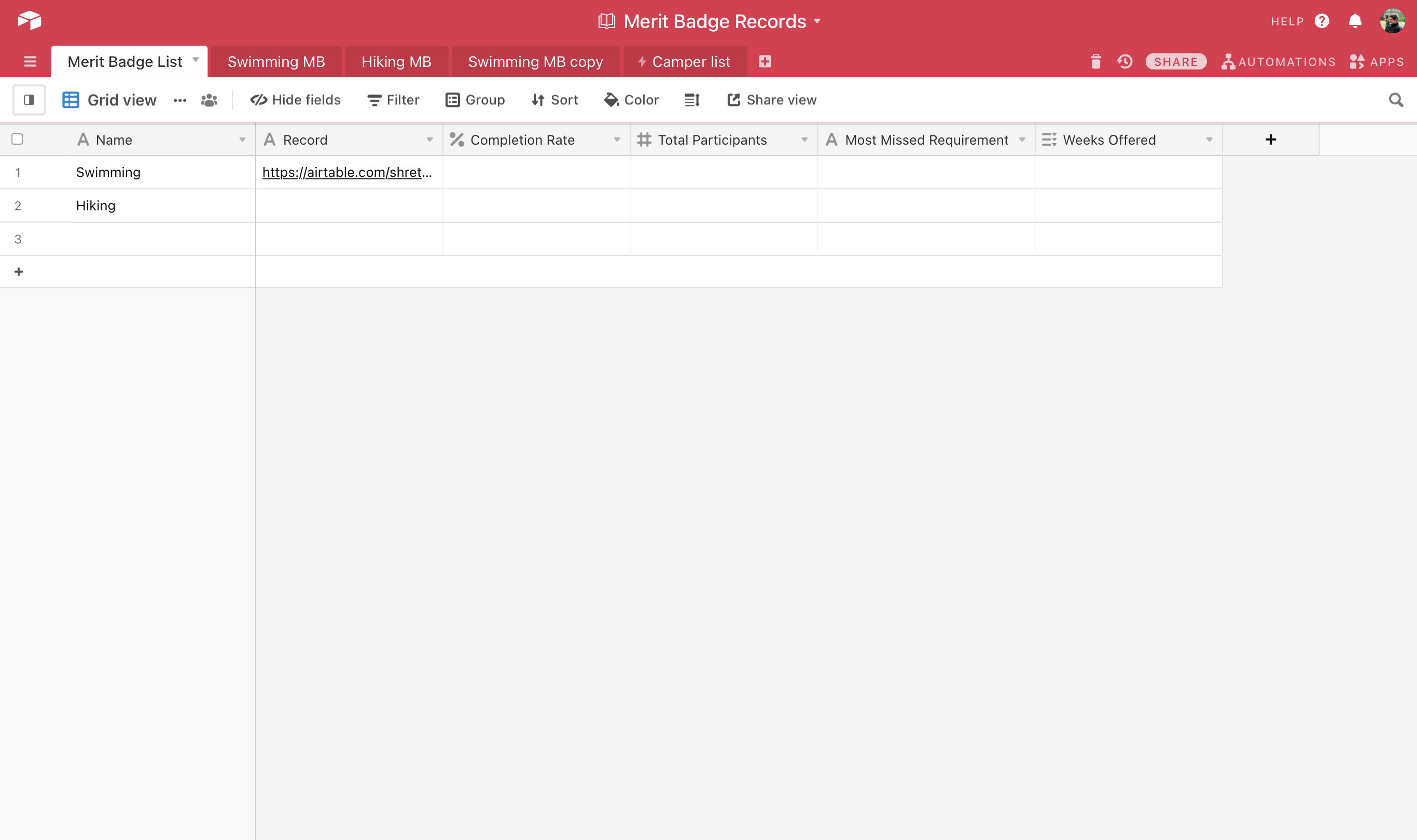
Task: Click the Grid view icon
Action: (71, 100)
